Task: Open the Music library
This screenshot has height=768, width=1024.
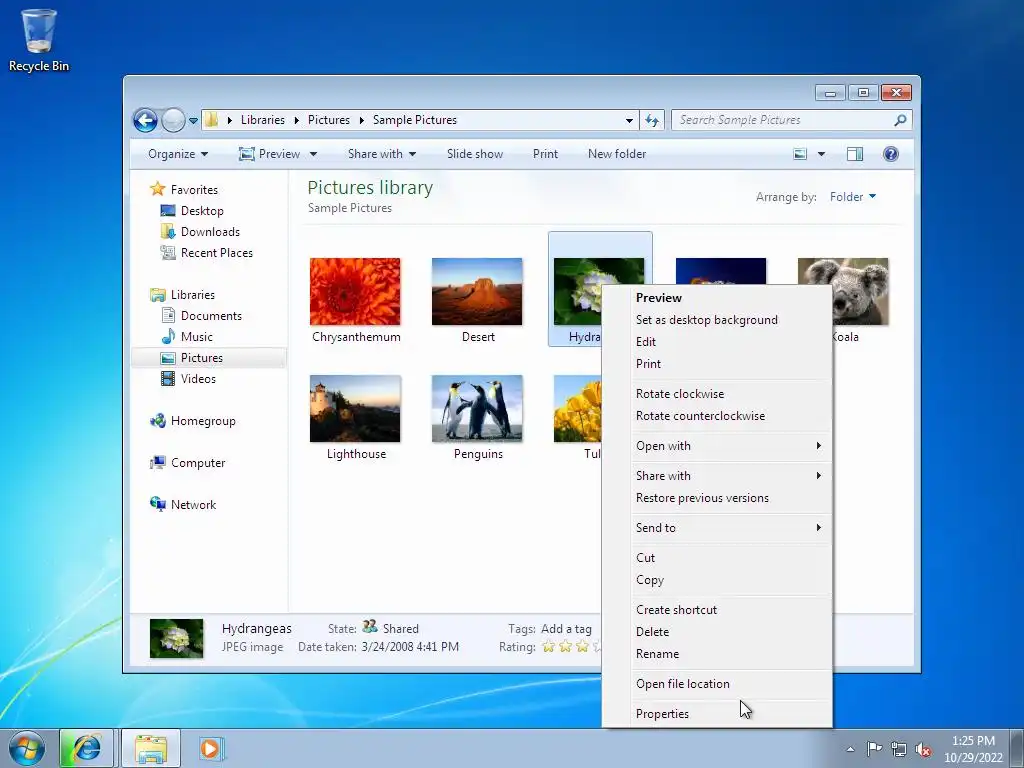Action: tap(197, 336)
